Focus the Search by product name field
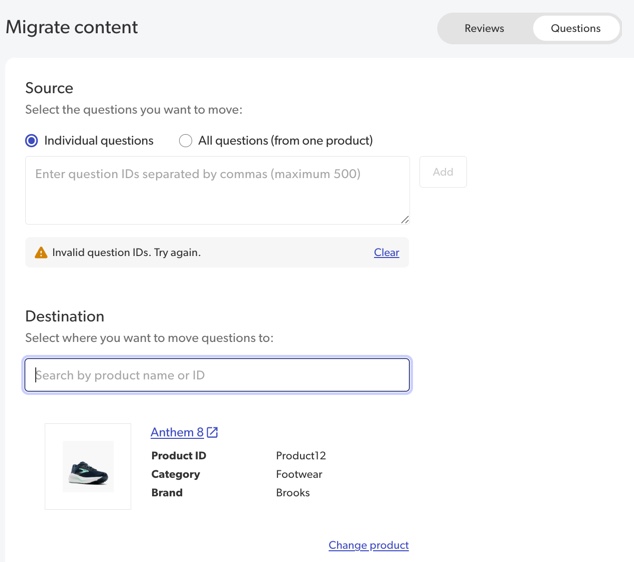 pyautogui.click(x=217, y=375)
